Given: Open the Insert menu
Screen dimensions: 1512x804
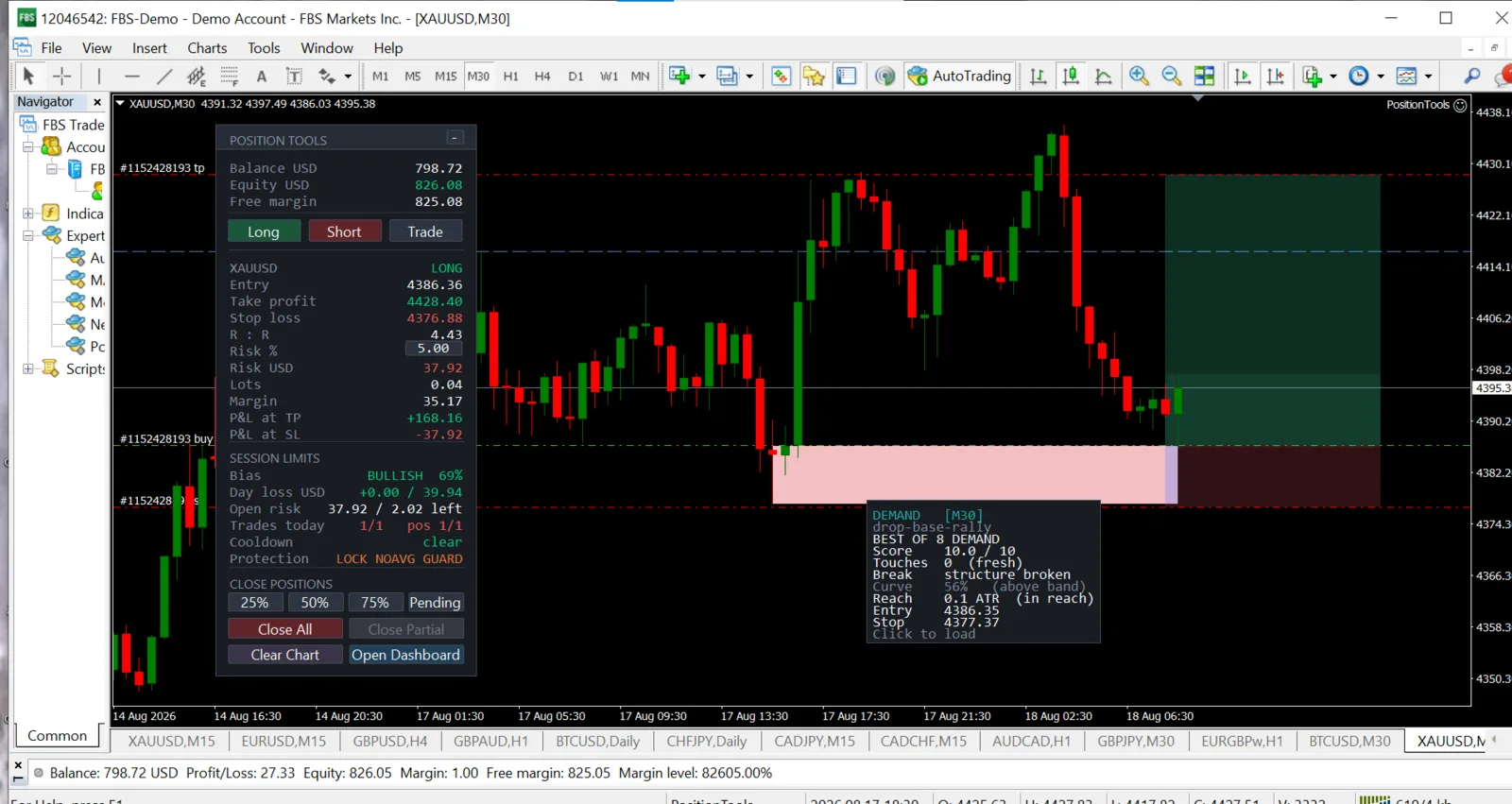Looking at the screenshot, I should (149, 48).
